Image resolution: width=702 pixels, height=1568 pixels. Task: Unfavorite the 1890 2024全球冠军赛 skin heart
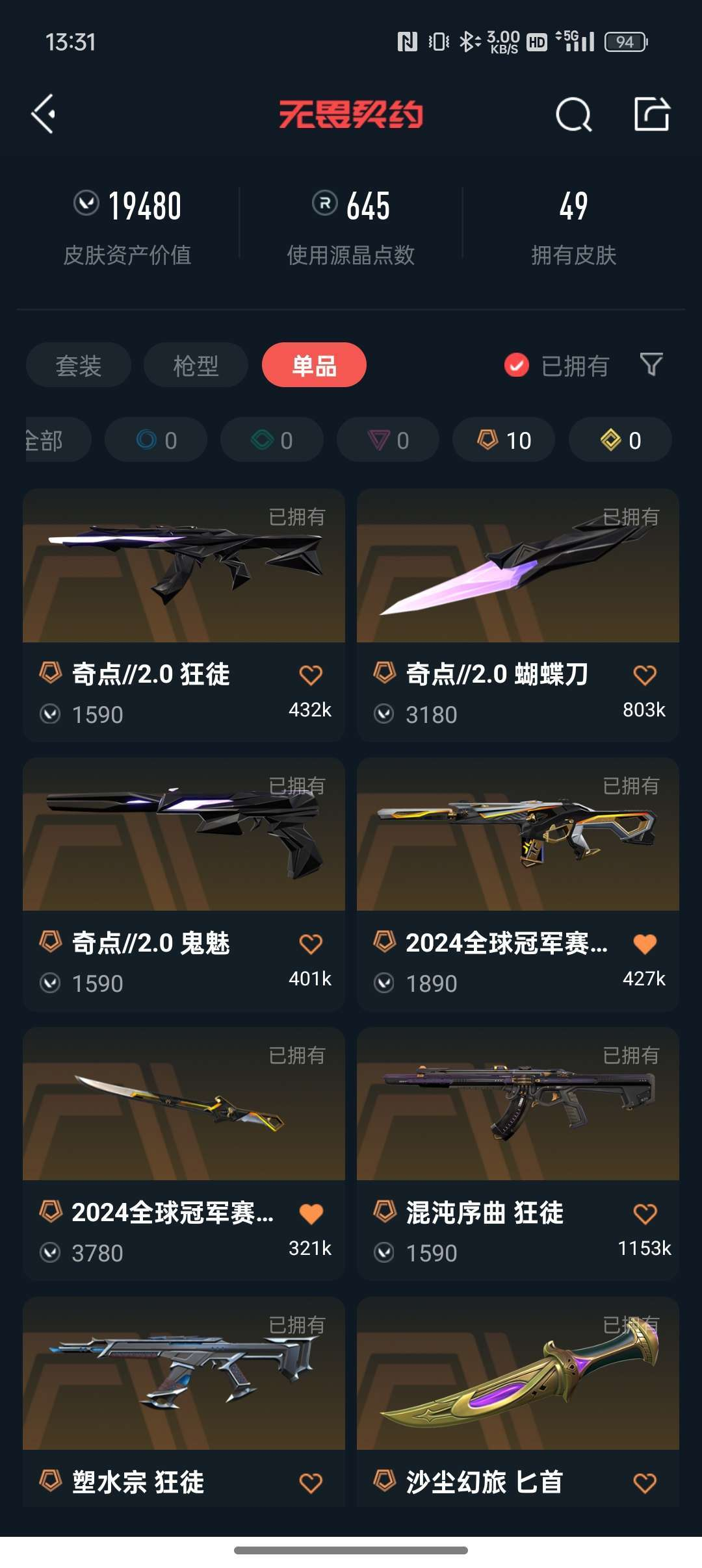(645, 944)
